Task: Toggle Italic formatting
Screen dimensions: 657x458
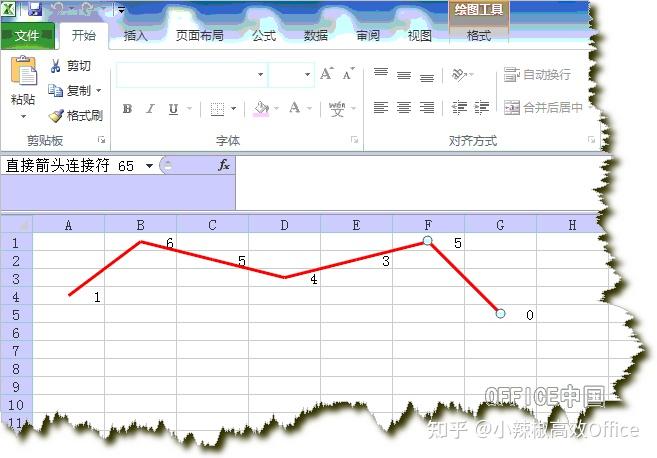Action: (x=150, y=109)
